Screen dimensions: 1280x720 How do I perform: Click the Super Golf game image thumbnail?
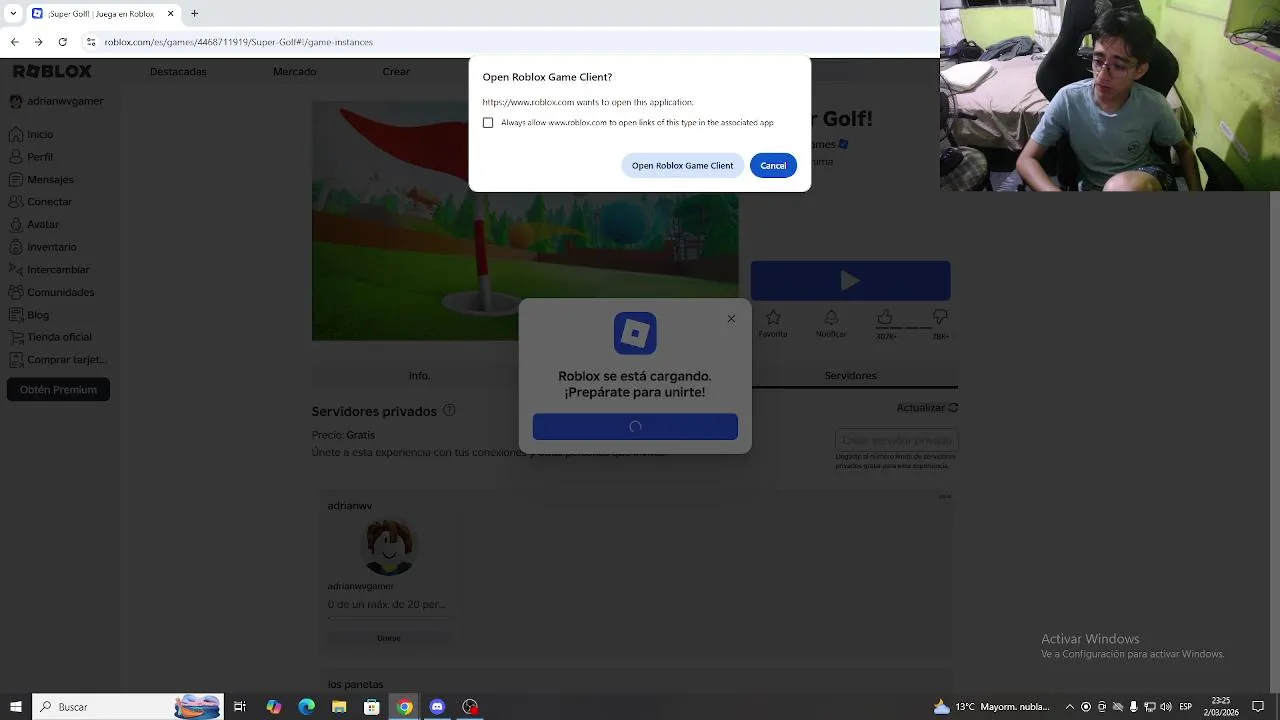pos(525,221)
